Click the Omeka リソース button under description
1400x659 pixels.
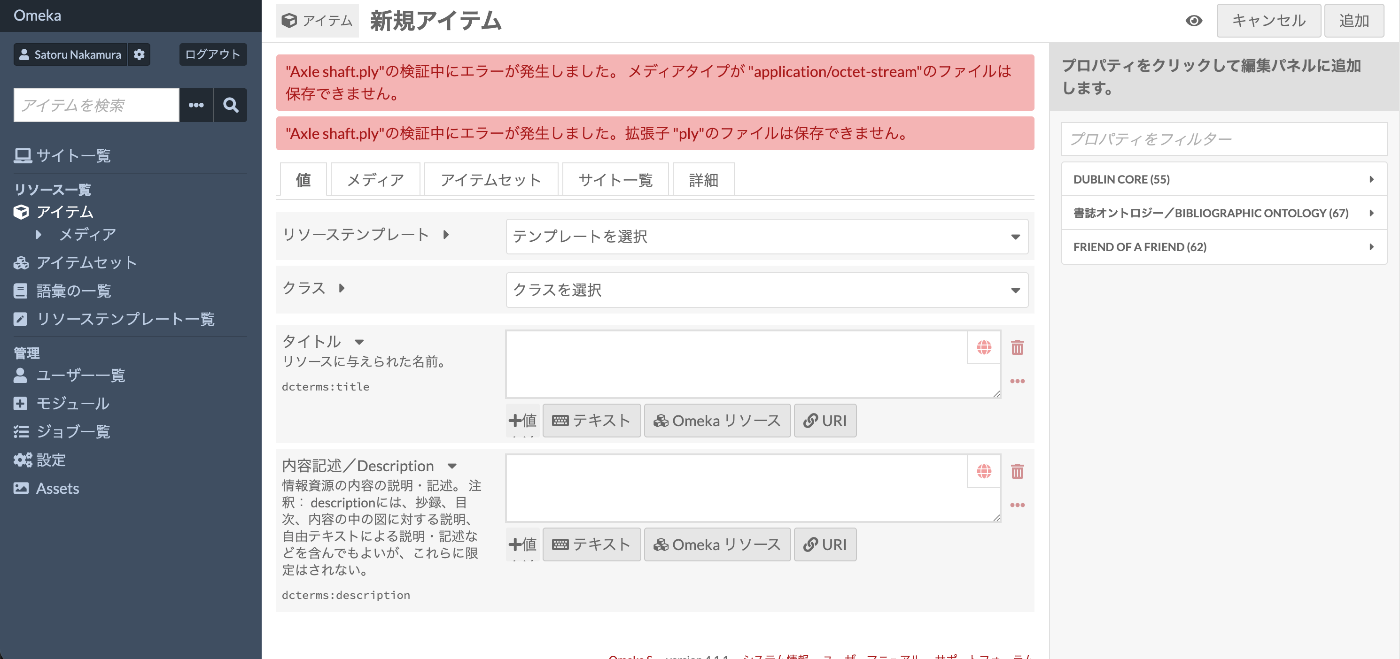pyautogui.click(x=718, y=545)
